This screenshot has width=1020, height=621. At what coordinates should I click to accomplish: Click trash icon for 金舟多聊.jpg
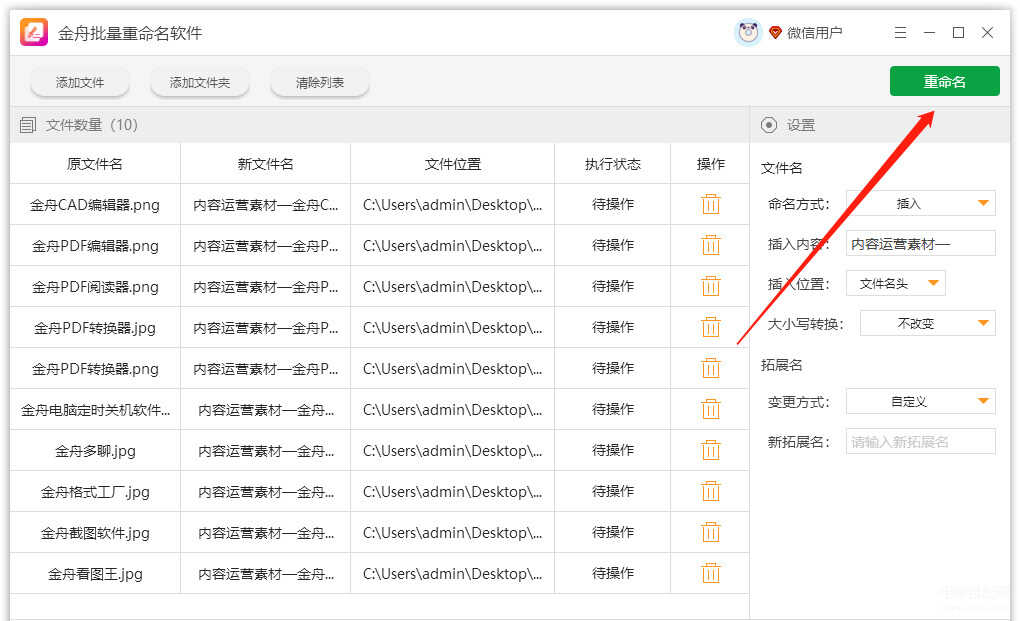tap(711, 450)
